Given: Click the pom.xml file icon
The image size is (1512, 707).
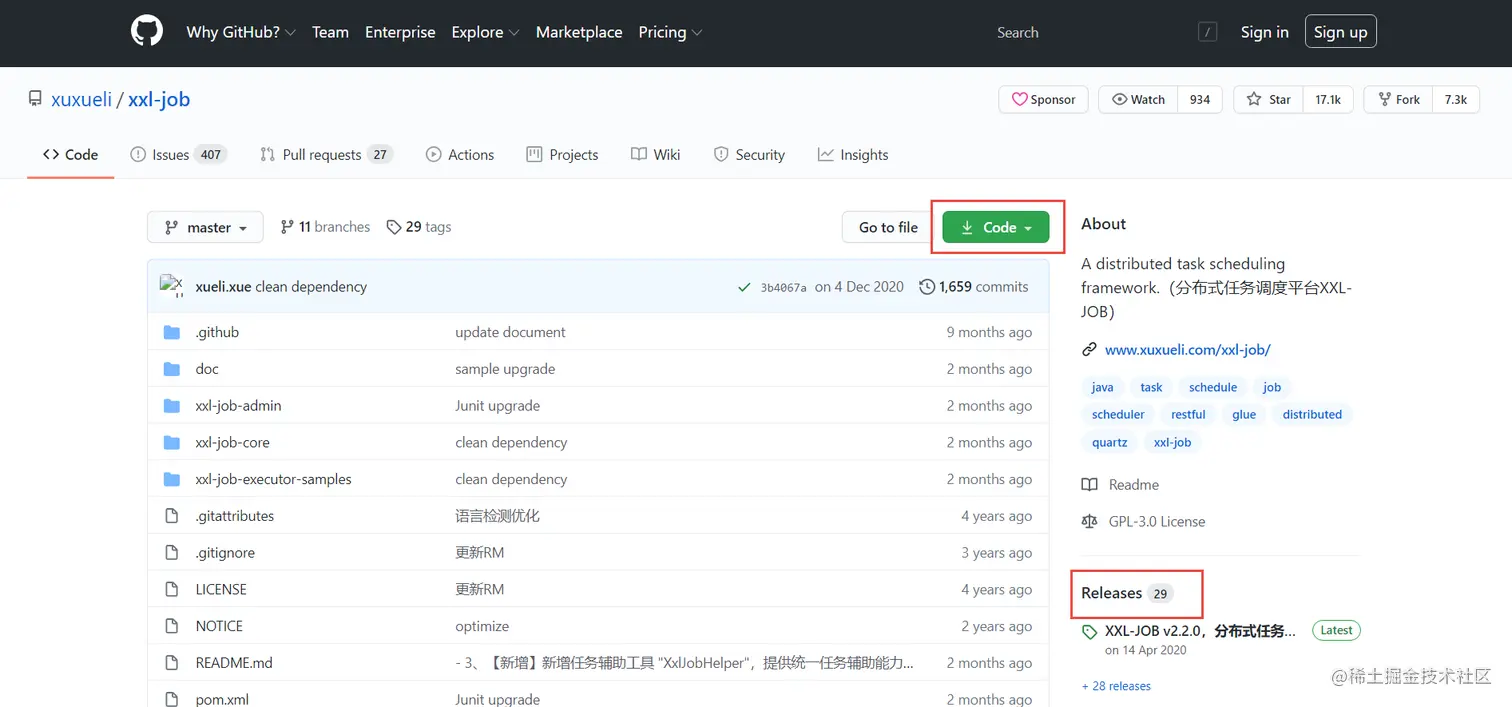Looking at the screenshot, I should (171, 699).
